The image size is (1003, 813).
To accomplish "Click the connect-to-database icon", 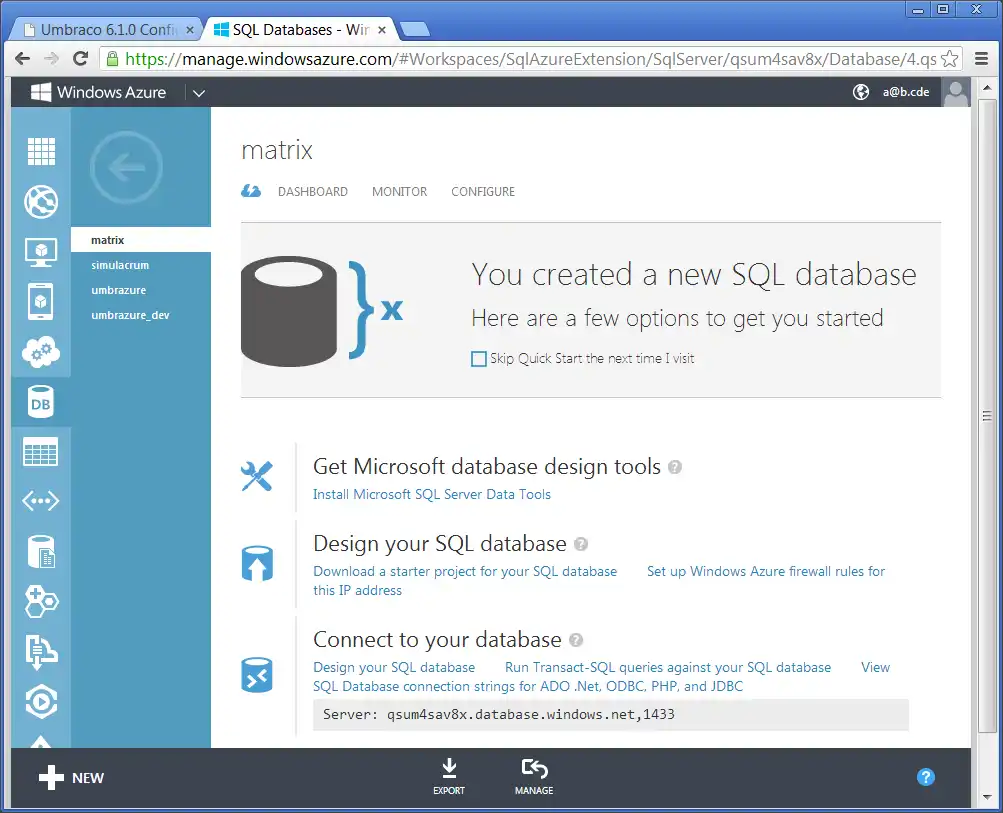I will coord(257,675).
